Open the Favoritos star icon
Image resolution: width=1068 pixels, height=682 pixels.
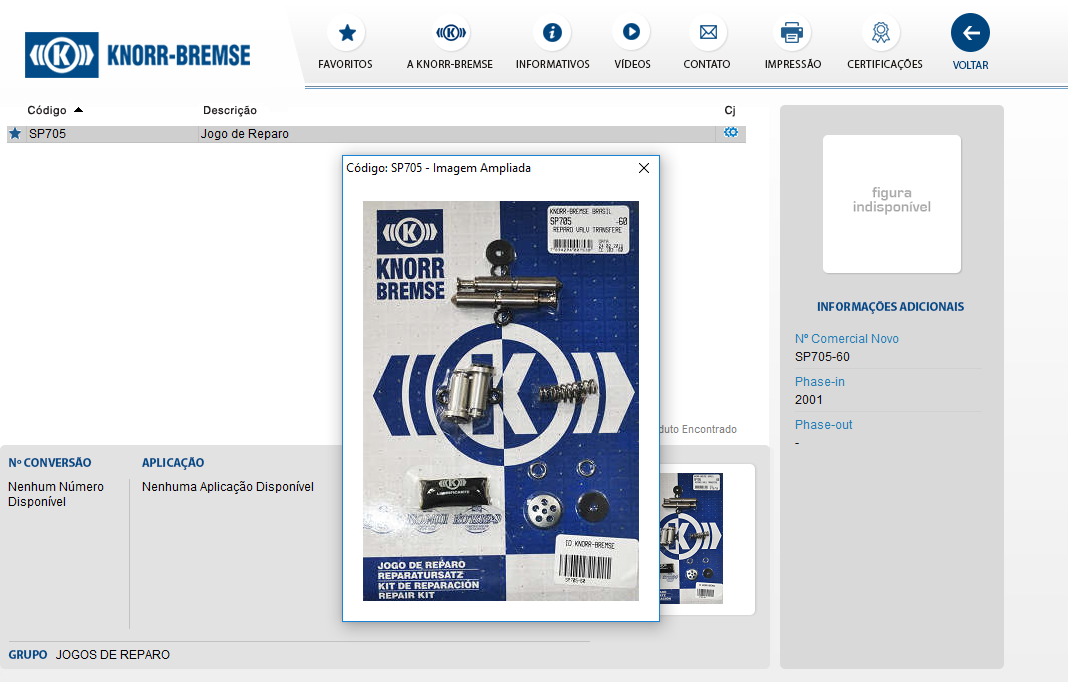[x=345, y=33]
